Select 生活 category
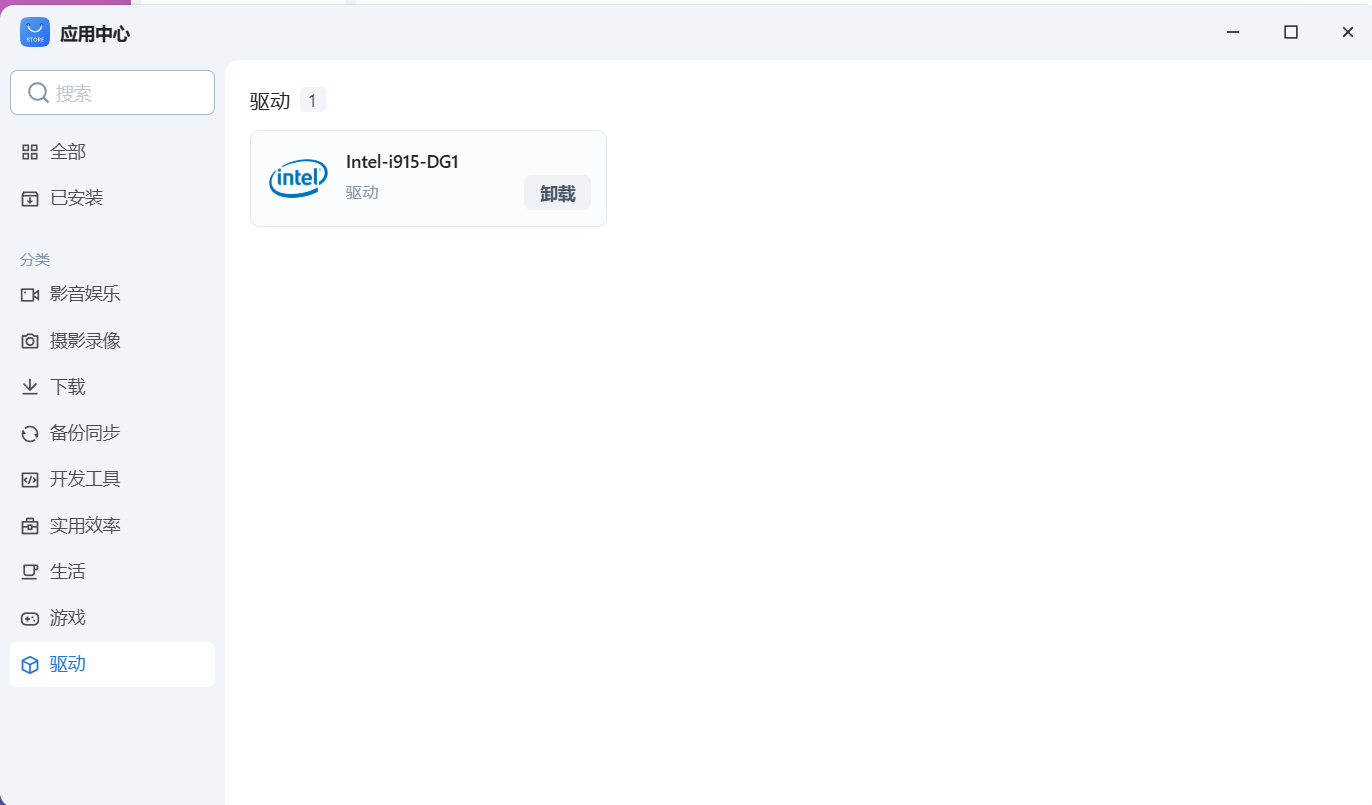Screen dimensions: 1372x805 point(112,572)
